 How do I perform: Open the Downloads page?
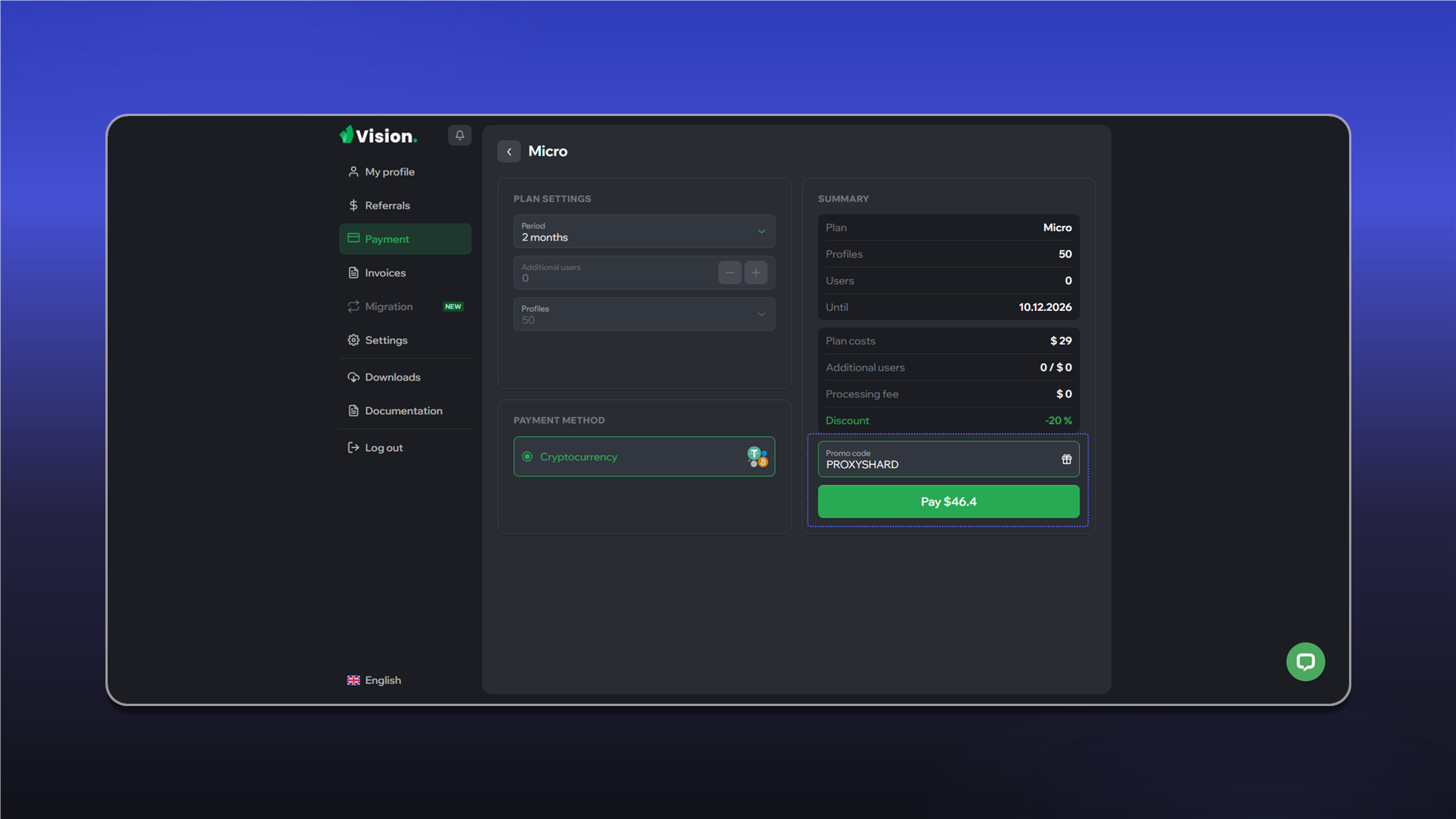click(405, 377)
